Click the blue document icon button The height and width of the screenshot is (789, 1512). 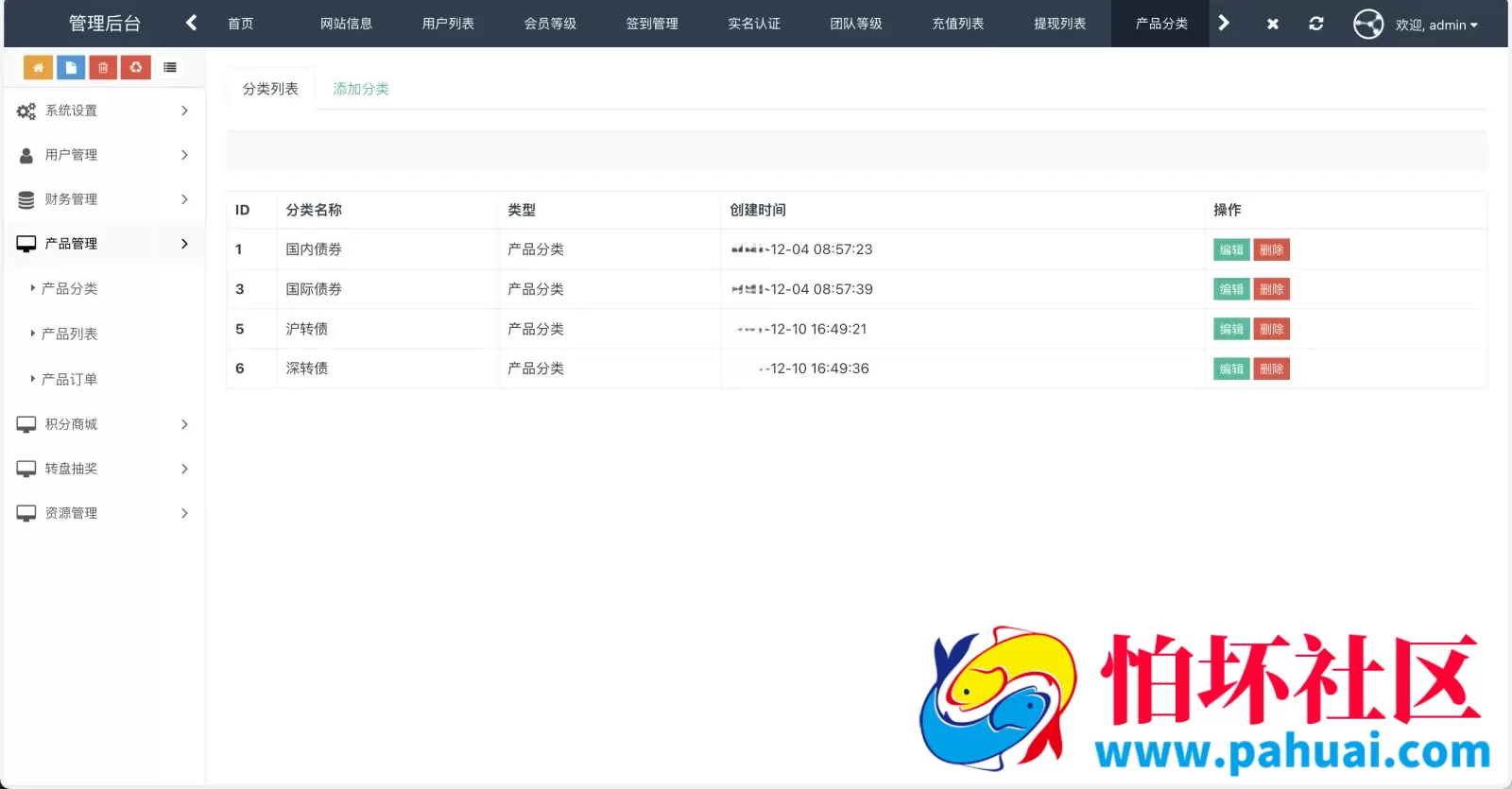[71, 67]
